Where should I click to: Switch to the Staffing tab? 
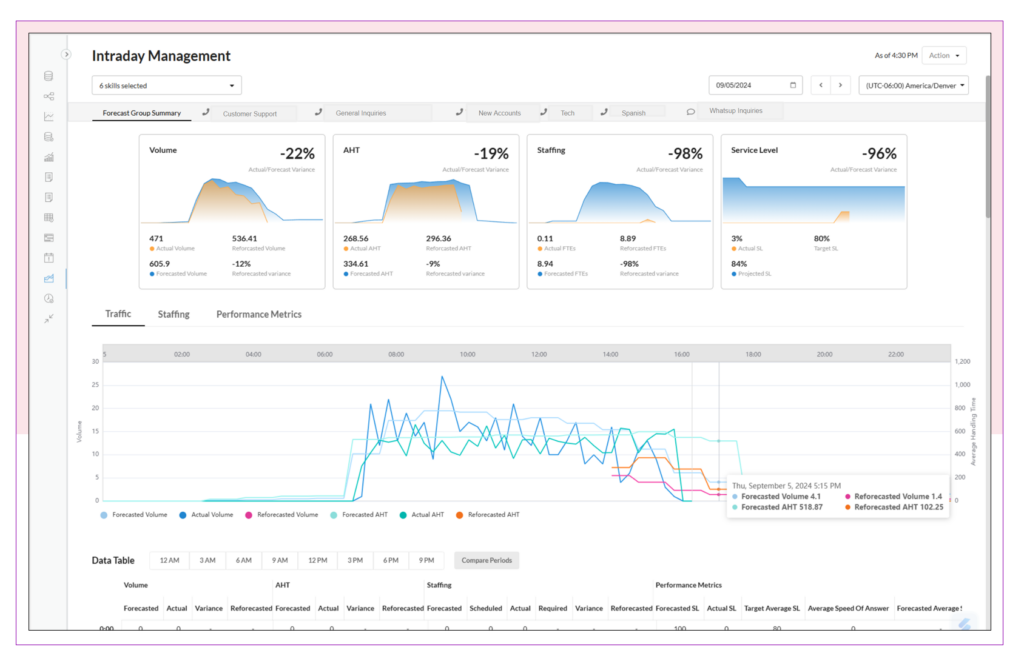point(173,314)
